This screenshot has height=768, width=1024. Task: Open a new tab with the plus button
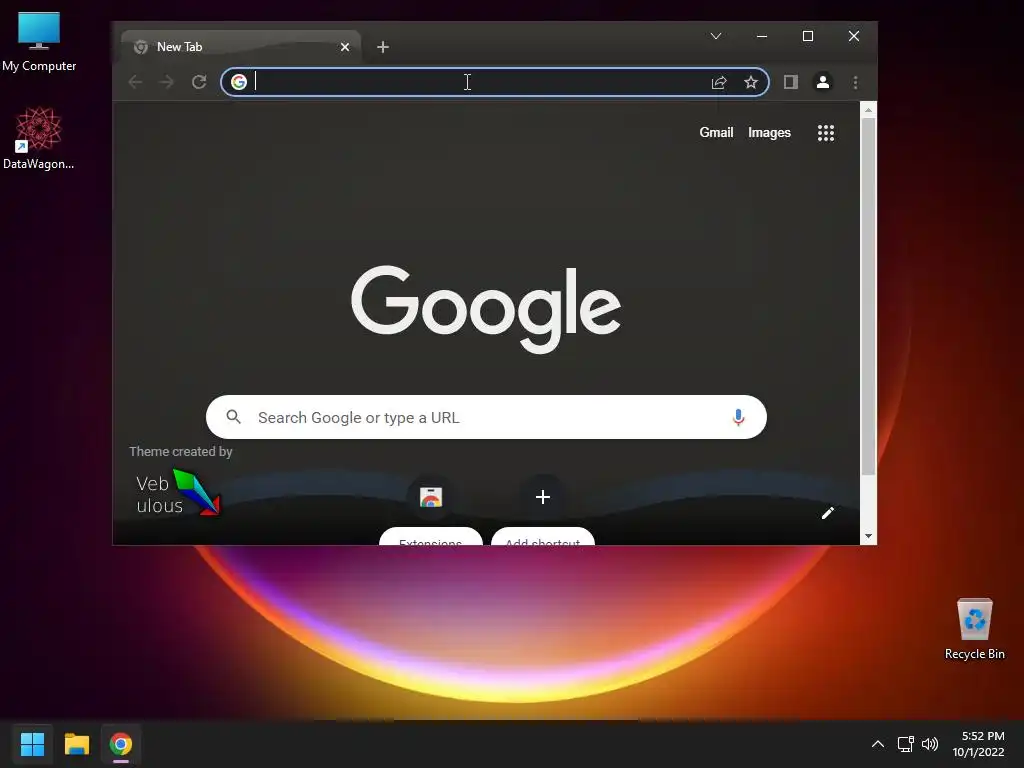[383, 47]
